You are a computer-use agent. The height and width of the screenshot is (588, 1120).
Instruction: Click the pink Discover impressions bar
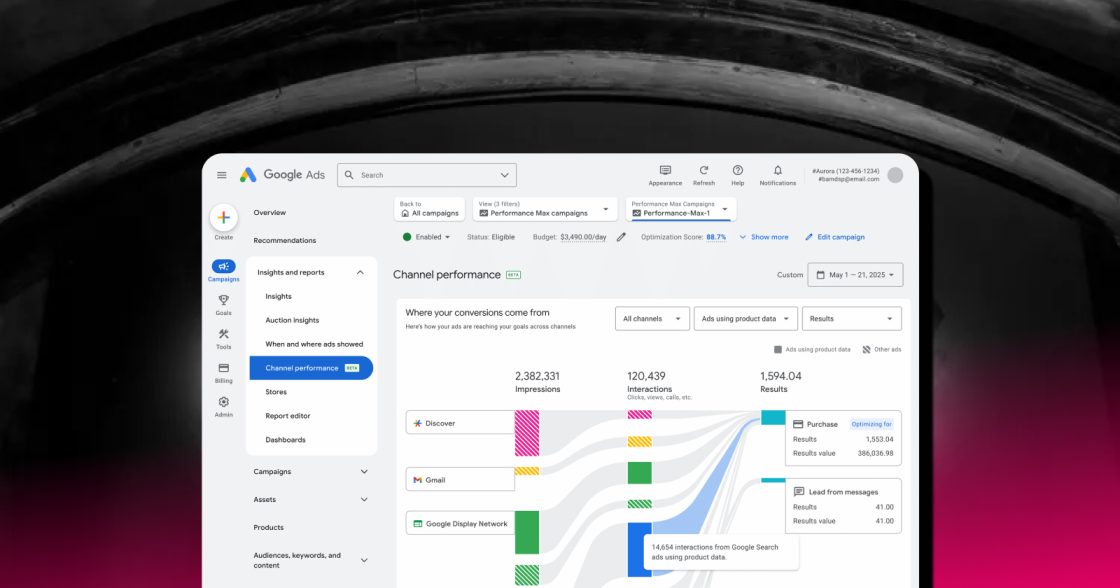pyautogui.click(x=527, y=433)
